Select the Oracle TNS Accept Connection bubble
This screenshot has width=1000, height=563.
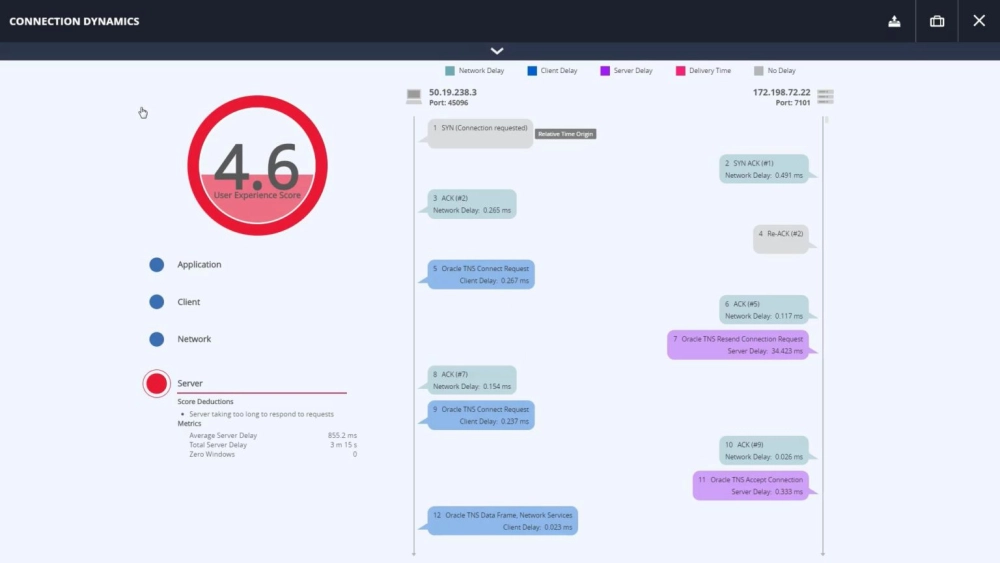coord(750,485)
